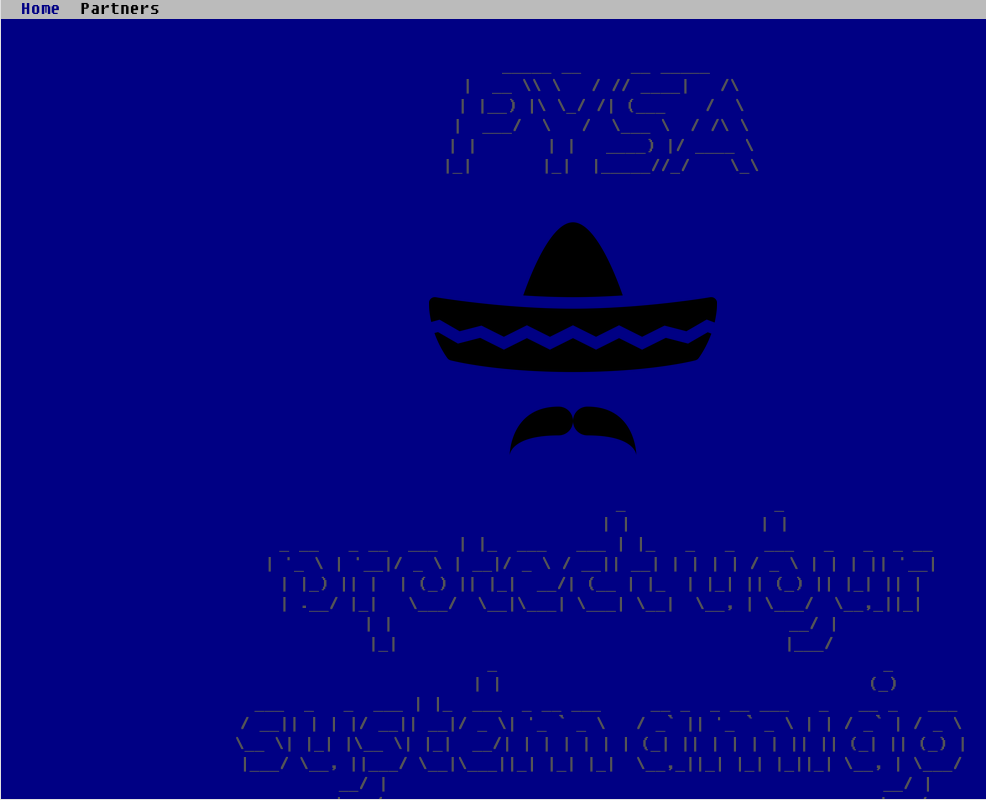
Task: Click the PYSA ASCII art title
Action: [600, 120]
